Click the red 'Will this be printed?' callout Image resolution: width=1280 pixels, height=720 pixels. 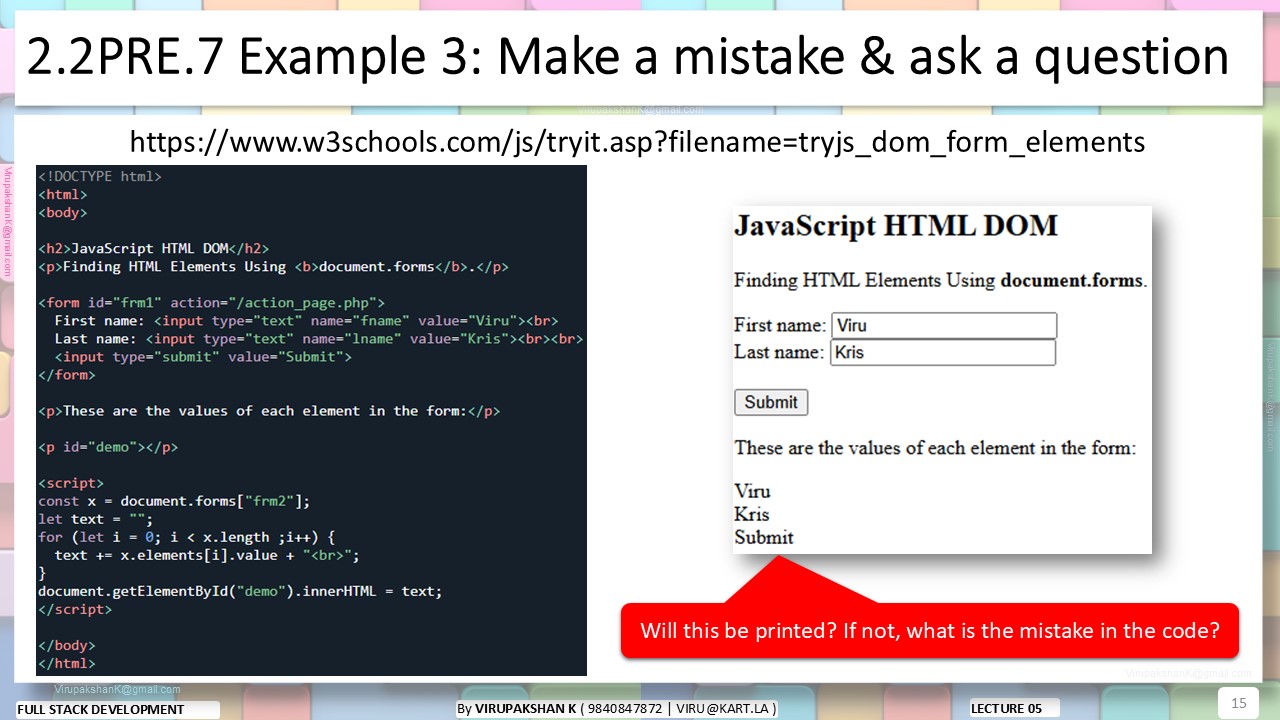coord(930,631)
